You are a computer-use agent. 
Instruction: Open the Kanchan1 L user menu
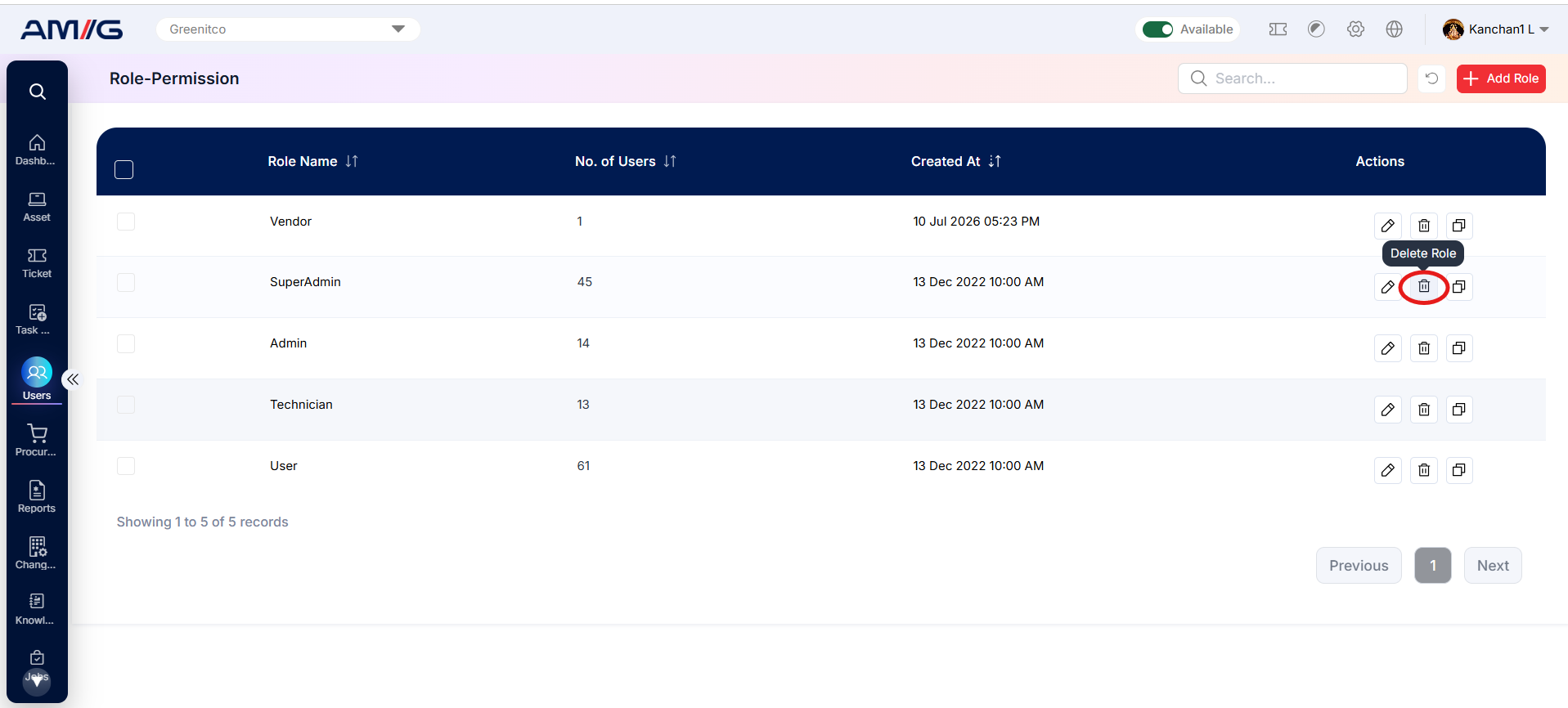pos(1496,29)
